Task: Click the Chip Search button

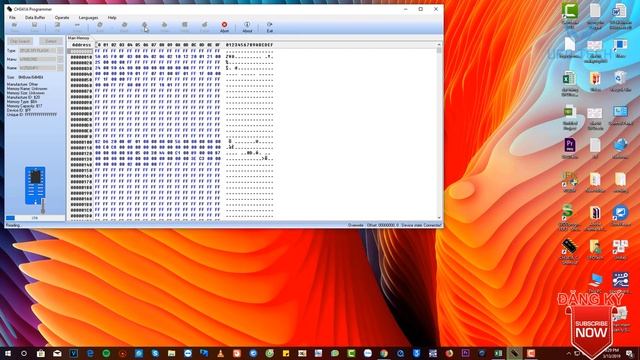Action: pos(20,41)
